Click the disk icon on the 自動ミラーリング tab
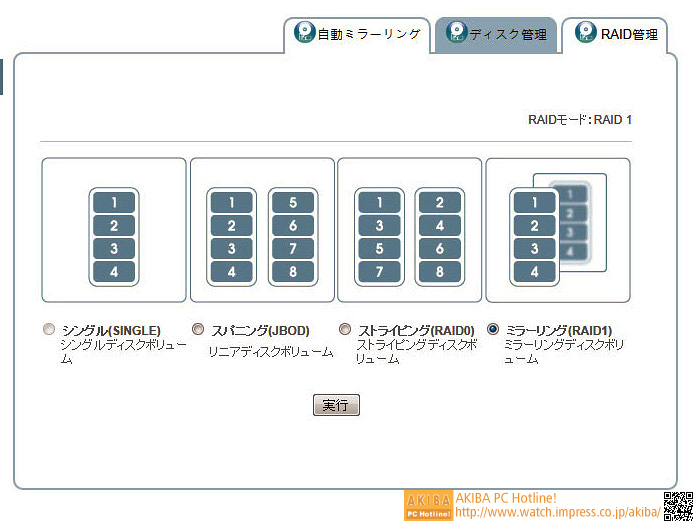Viewport: 695px width, 521px height. point(304,33)
